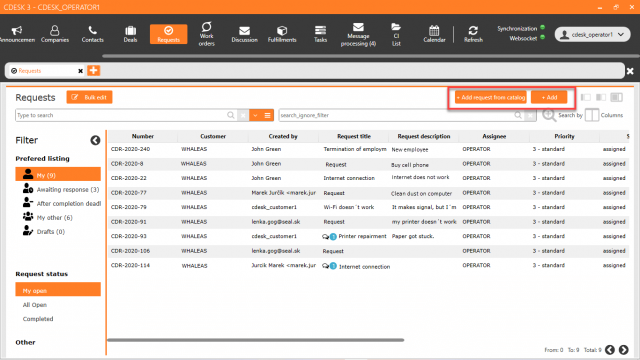640x360 pixels.
Task: Click the + Add button
Action: [549, 98]
